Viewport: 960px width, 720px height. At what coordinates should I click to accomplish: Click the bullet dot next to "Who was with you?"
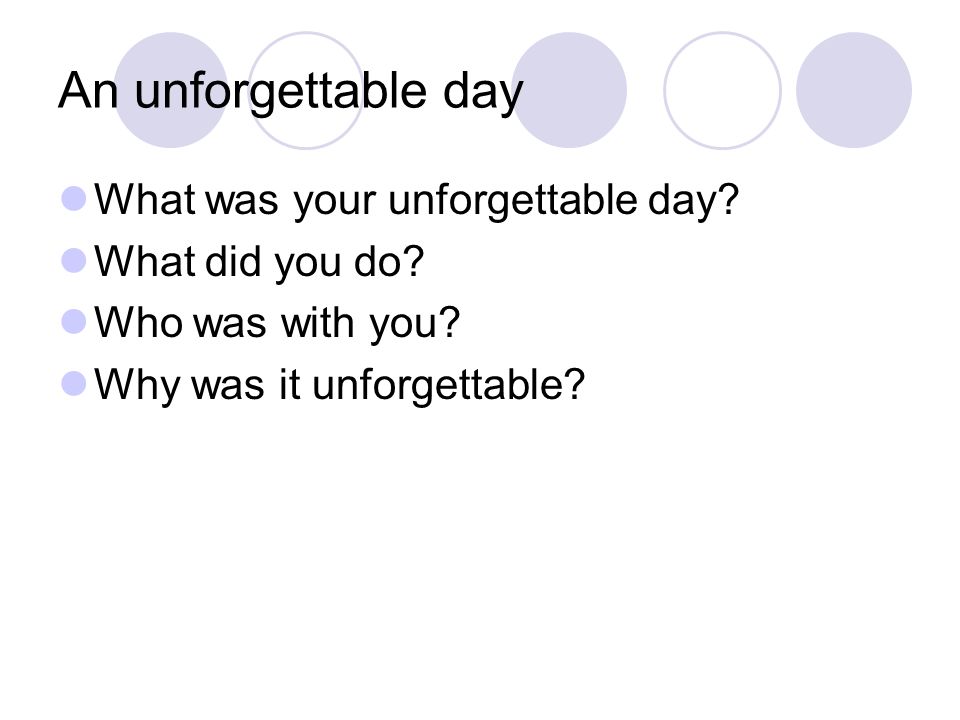74,321
